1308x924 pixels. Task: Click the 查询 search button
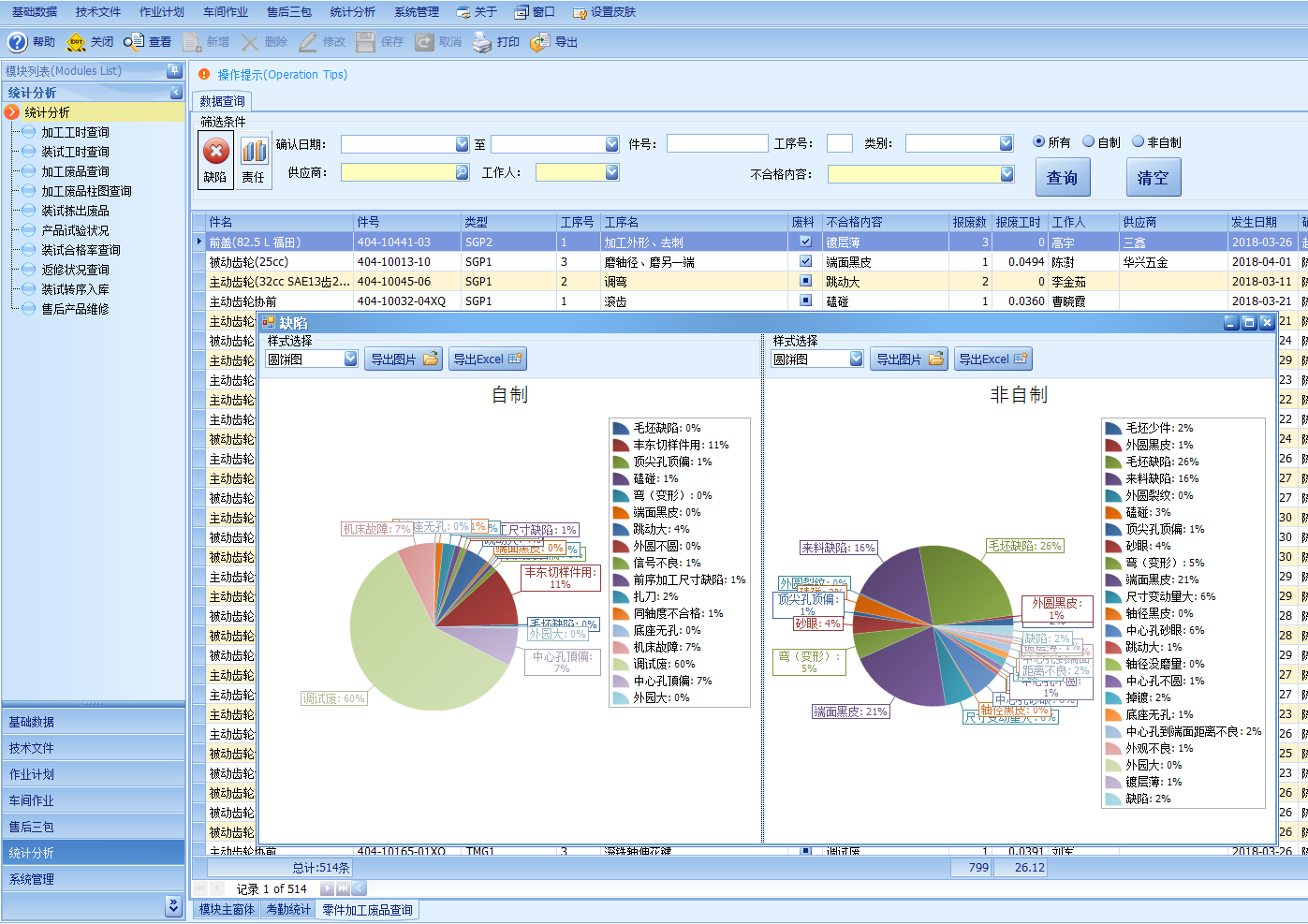(1062, 178)
